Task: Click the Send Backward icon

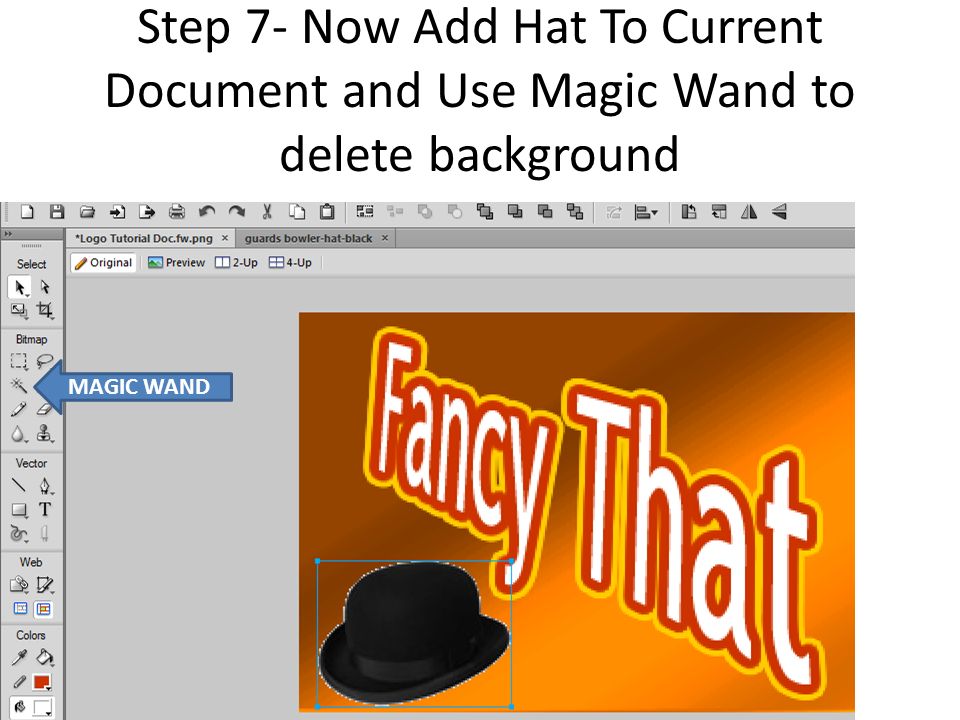Action: pos(545,212)
